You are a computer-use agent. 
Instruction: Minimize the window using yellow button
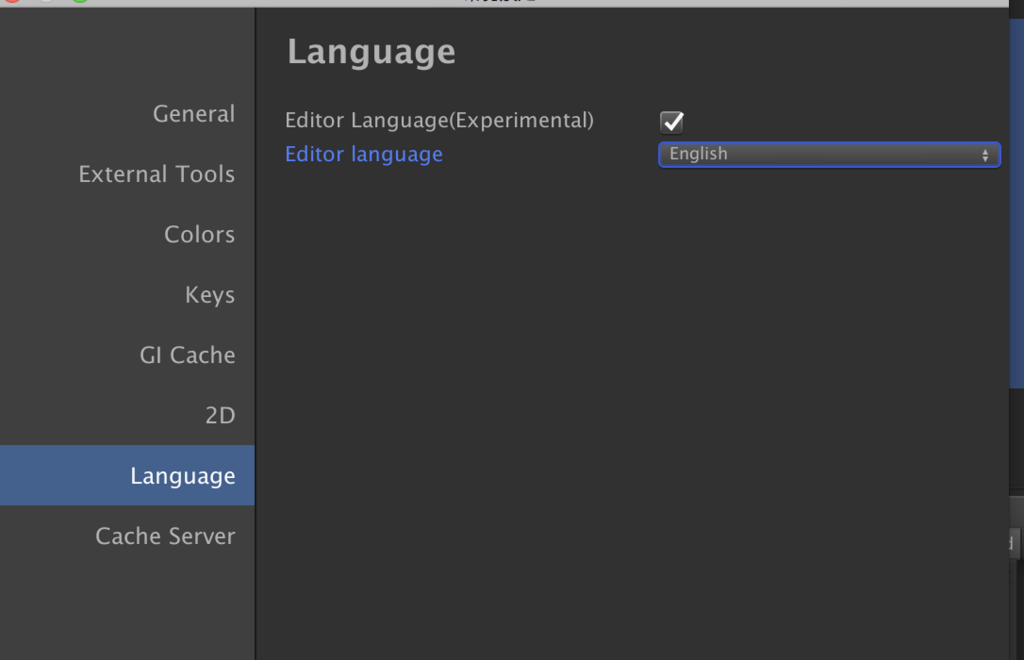pyautogui.click(x=47, y=1)
